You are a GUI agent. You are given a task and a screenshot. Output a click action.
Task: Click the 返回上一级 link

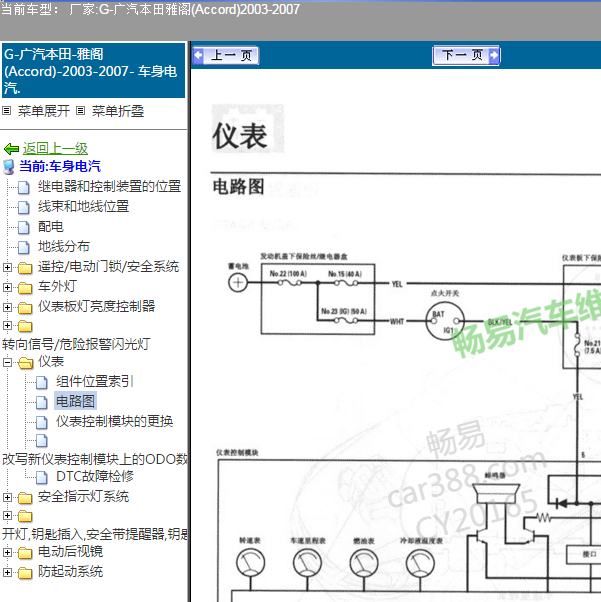pos(55,149)
